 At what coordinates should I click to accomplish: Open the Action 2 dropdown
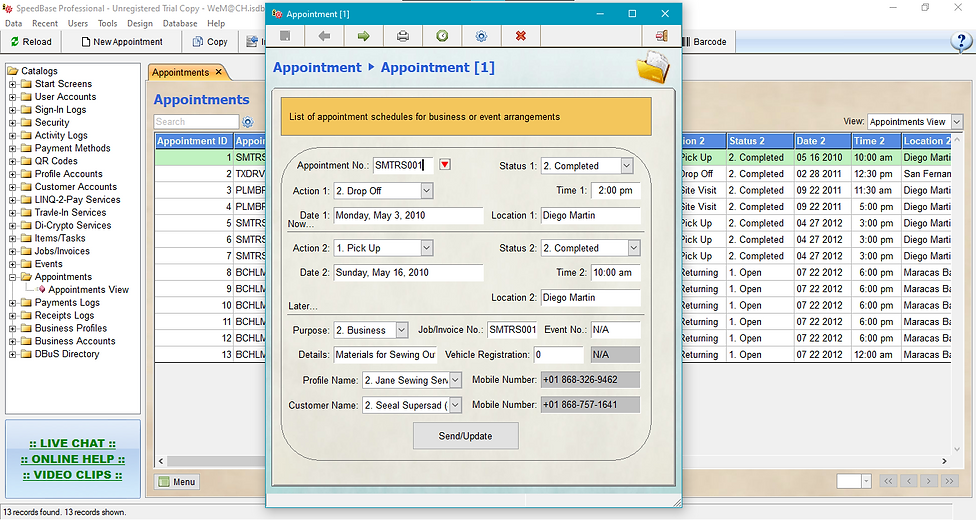(x=426, y=248)
